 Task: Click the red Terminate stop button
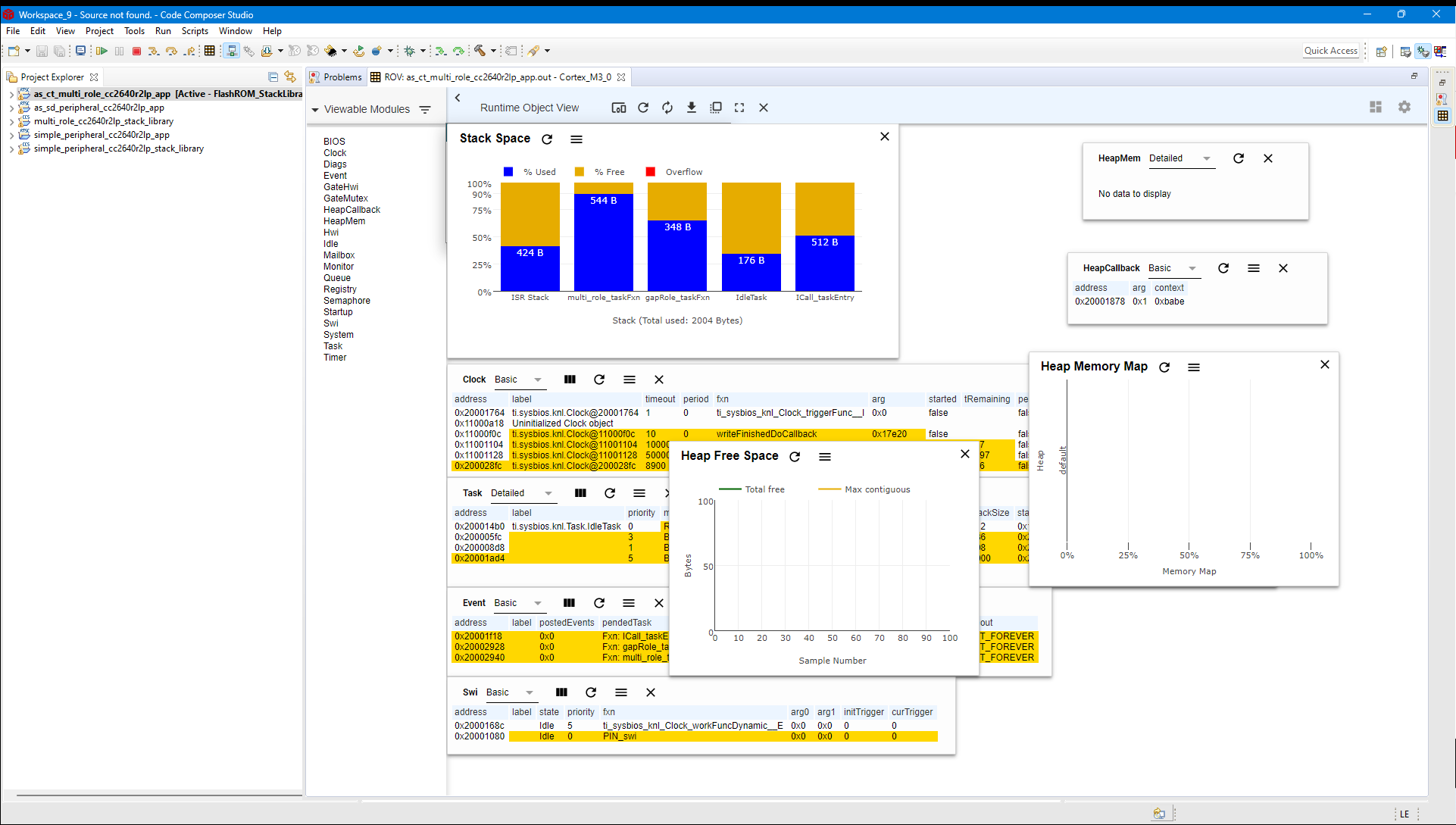pyautogui.click(x=136, y=51)
